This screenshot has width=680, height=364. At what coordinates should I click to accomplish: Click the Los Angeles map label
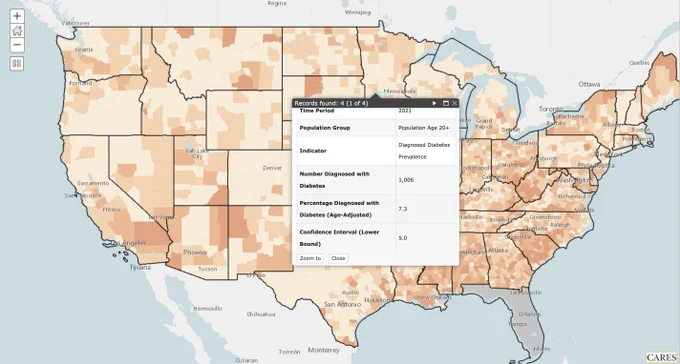click(x=129, y=243)
